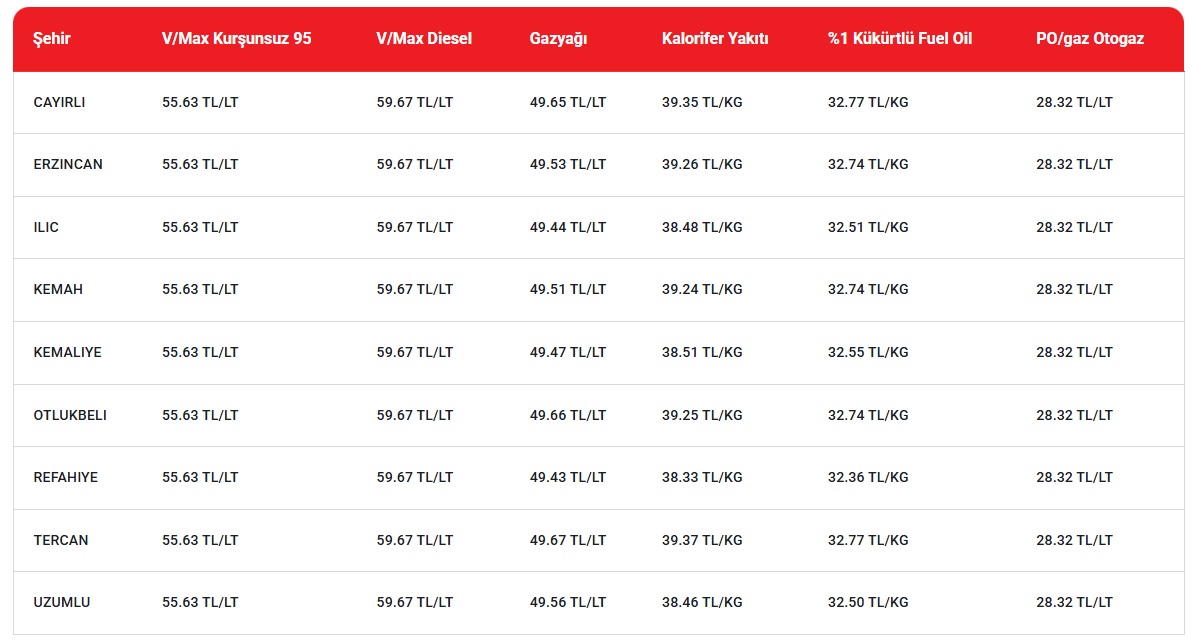1199x642 pixels.
Task: Select the V/Max Diesel column header
Action: (424, 39)
